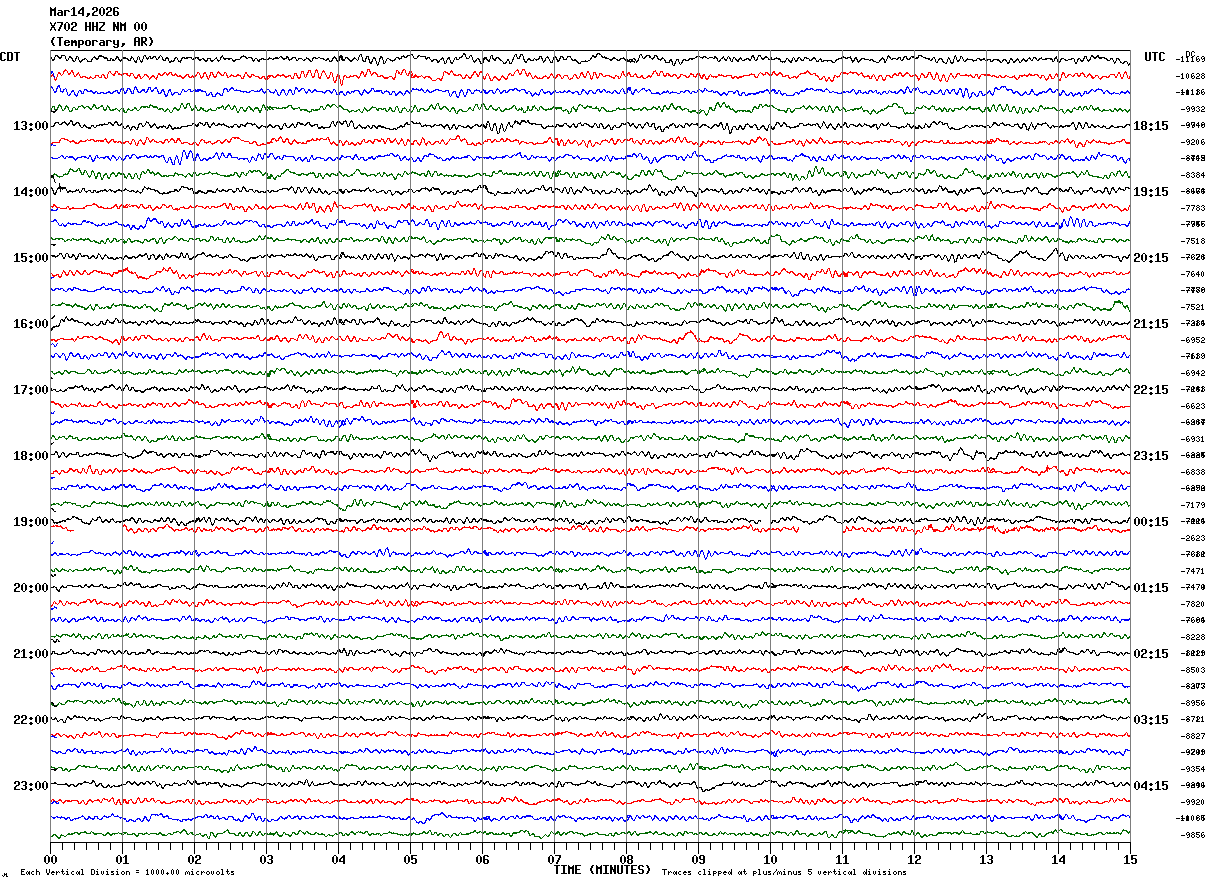Click the vertical division microvolts footnote
1210x886 pixels.
point(127,873)
